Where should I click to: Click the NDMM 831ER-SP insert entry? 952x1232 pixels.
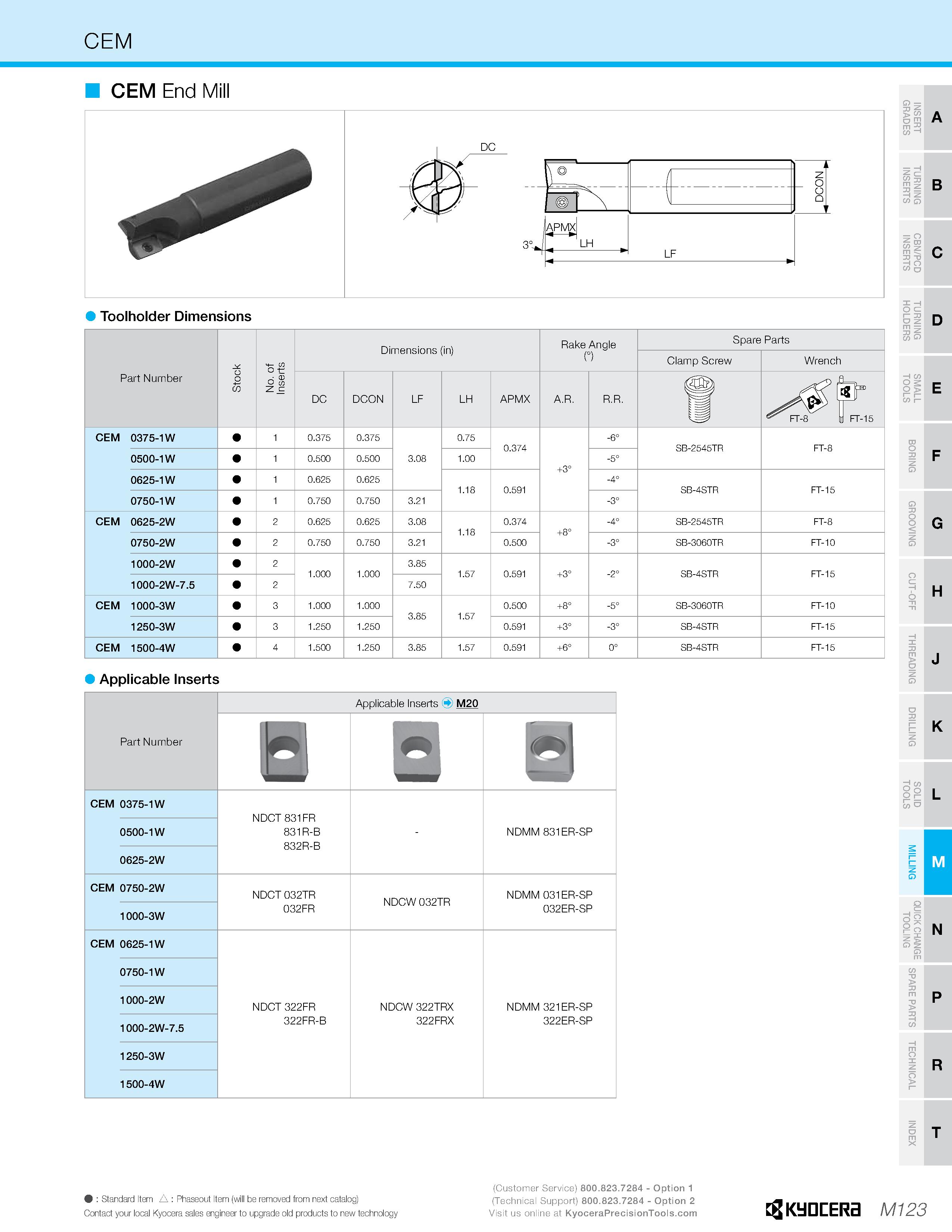click(549, 831)
